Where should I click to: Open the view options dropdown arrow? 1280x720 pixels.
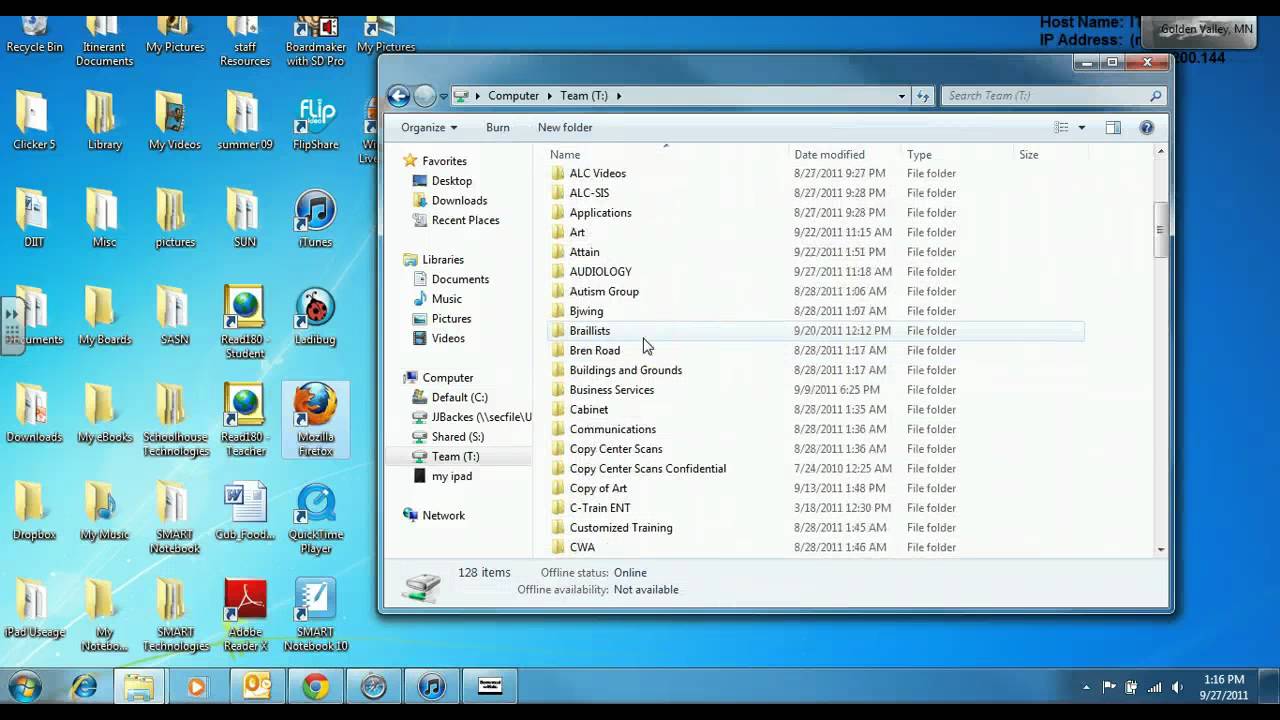1081,128
